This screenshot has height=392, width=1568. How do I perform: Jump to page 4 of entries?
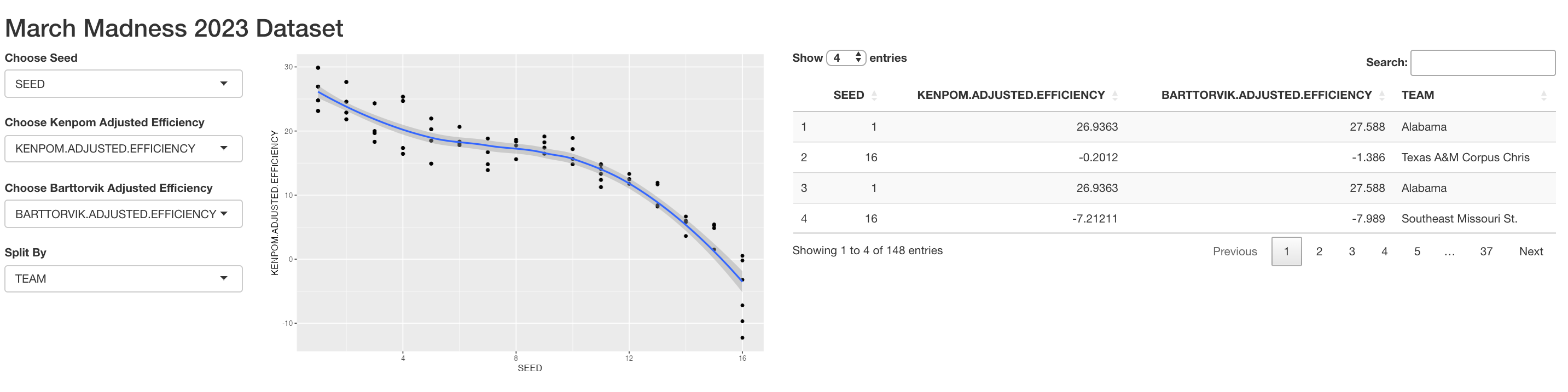(1384, 251)
